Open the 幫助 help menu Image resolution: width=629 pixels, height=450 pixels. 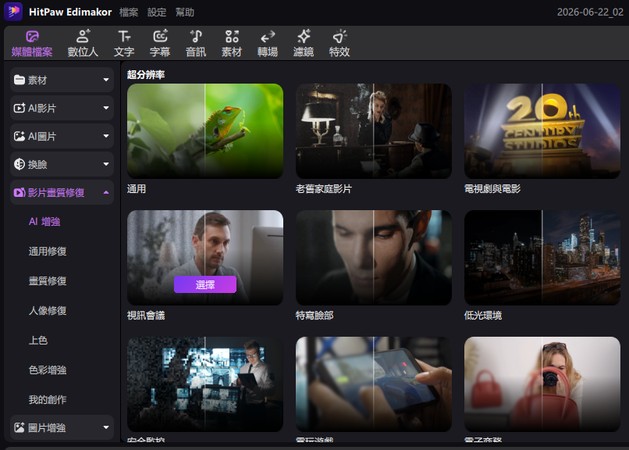(x=185, y=12)
